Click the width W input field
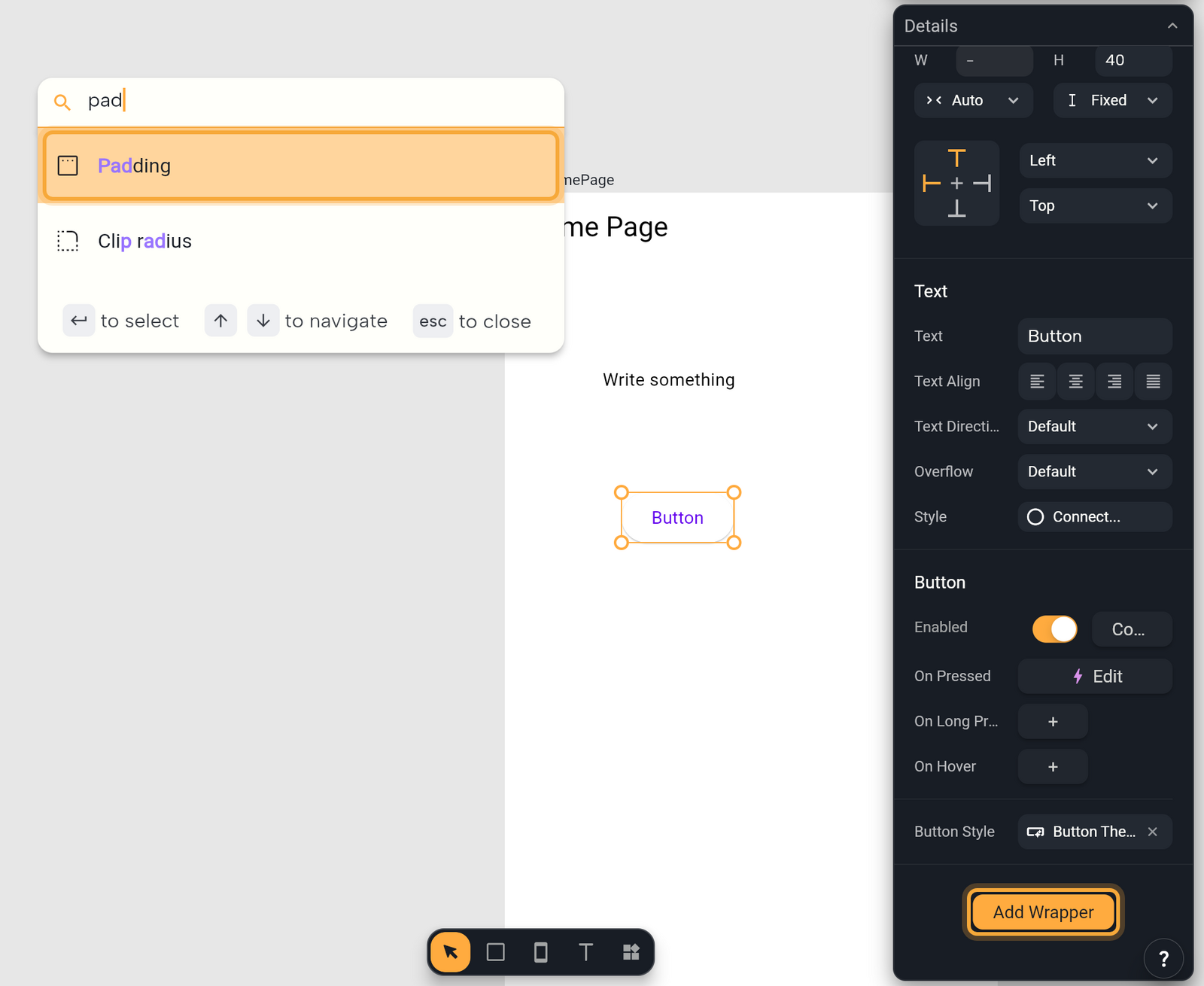Image resolution: width=1204 pixels, height=986 pixels. coord(994,60)
